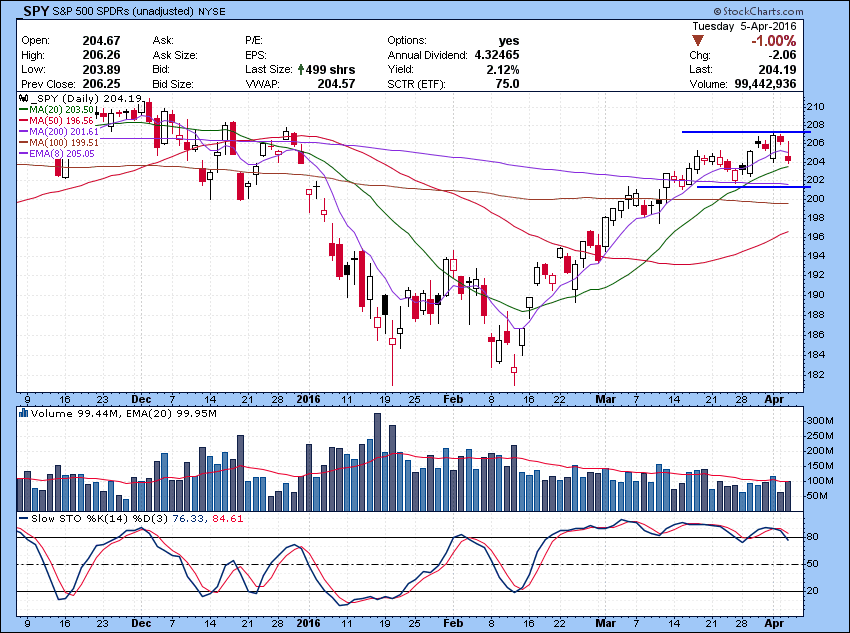This screenshot has width=850, height=633.
Task: Click the SCTR (ETF) score 75.0
Action: tap(507, 84)
